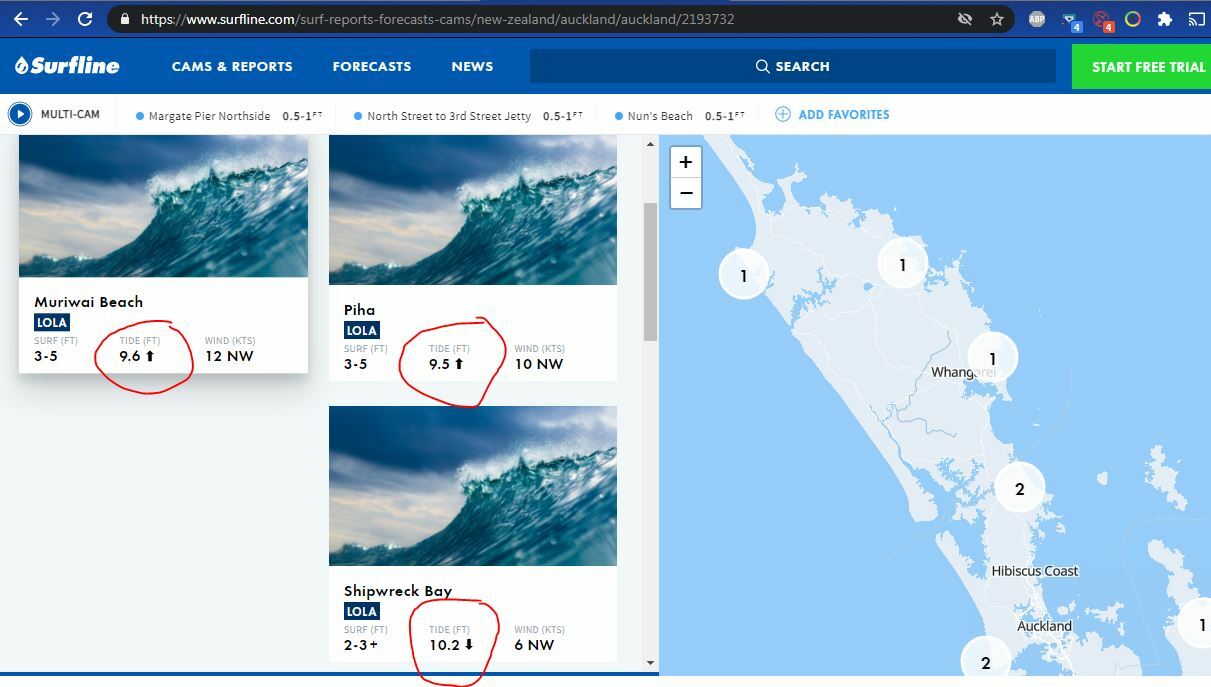Reload the page

86,19
